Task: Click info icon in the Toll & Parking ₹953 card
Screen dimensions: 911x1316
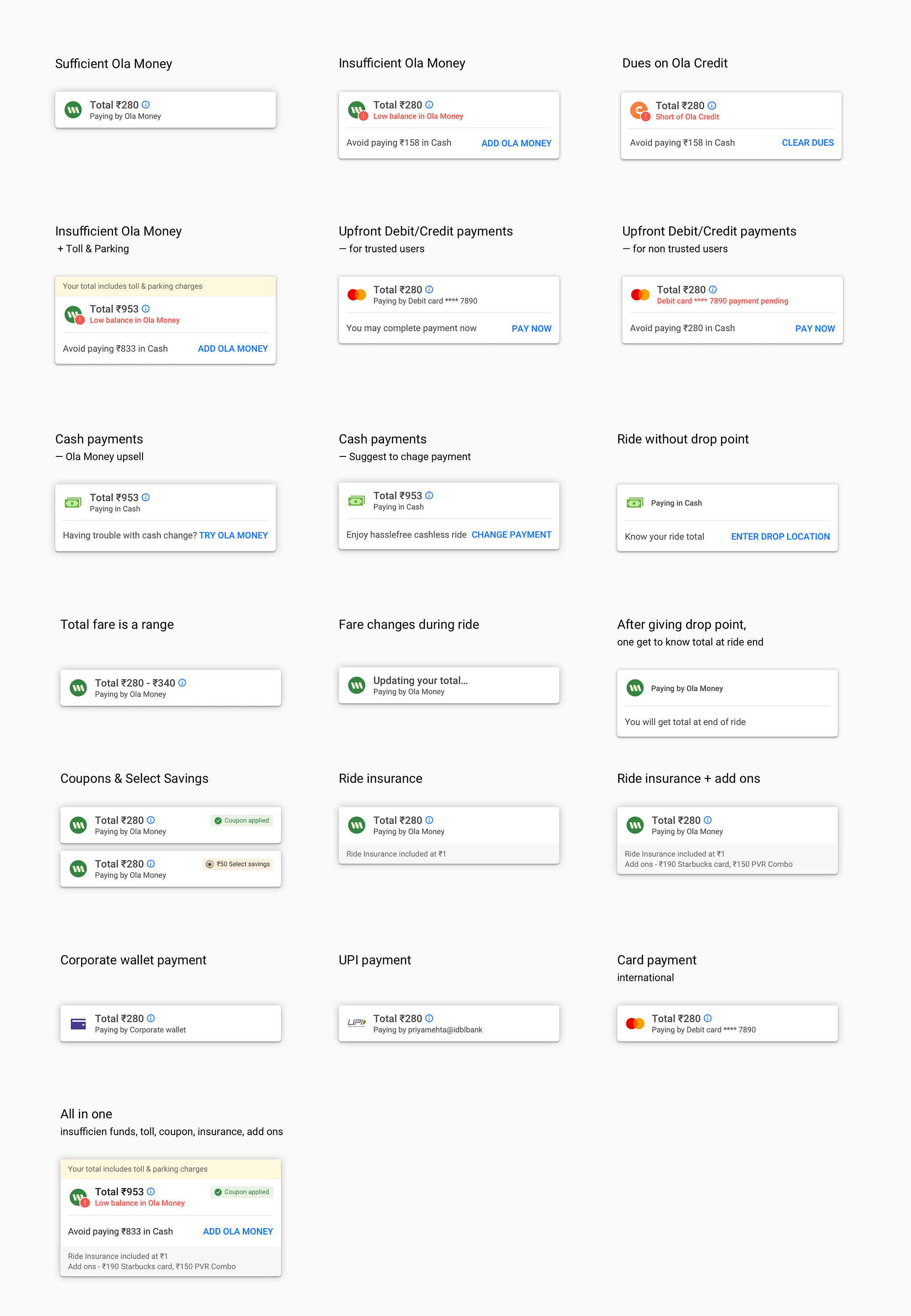Action: click(x=146, y=309)
